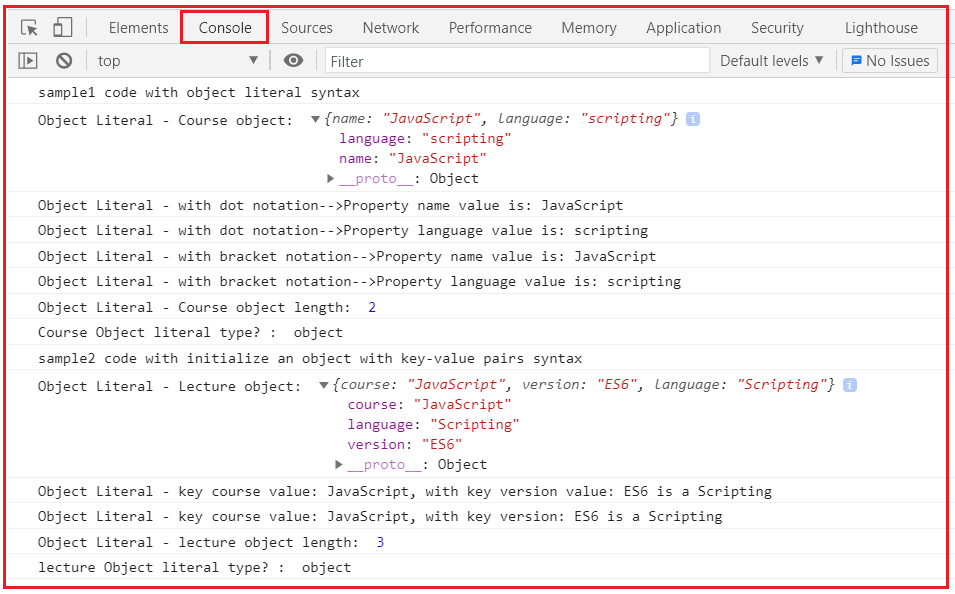Screen dimensions: 955x594
Task: Open the No Issues panel
Action: coord(890,60)
